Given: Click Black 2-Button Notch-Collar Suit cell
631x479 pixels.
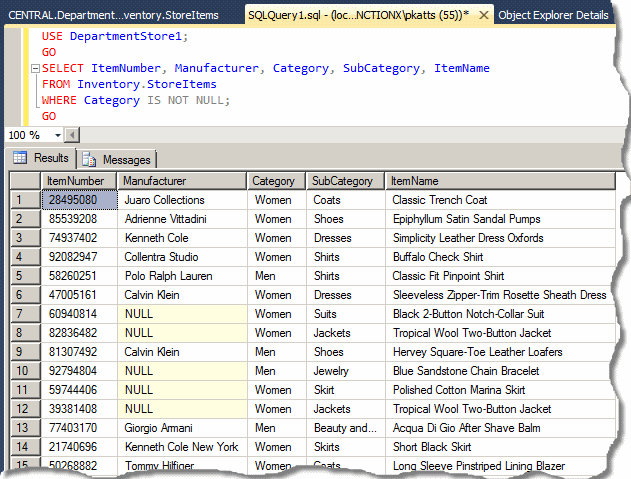Looking at the screenshot, I should click(x=500, y=314).
